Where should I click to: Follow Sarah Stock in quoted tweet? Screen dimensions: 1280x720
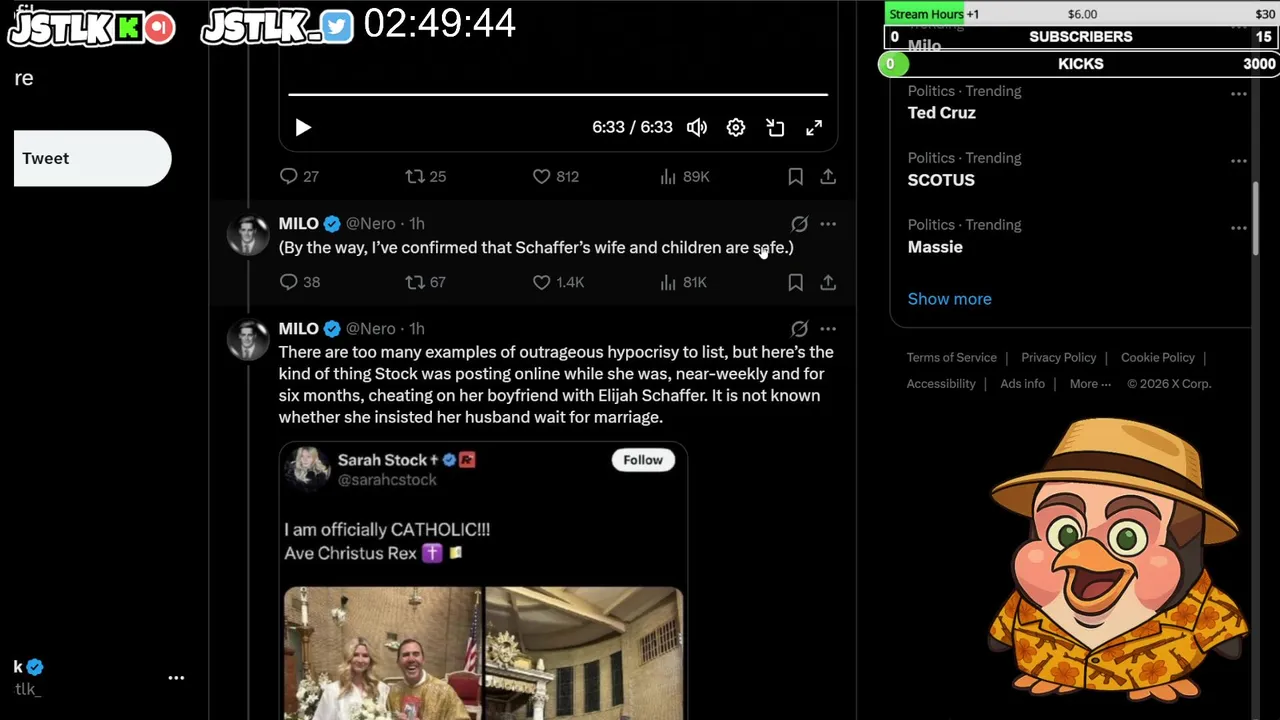click(x=643, y=460)
